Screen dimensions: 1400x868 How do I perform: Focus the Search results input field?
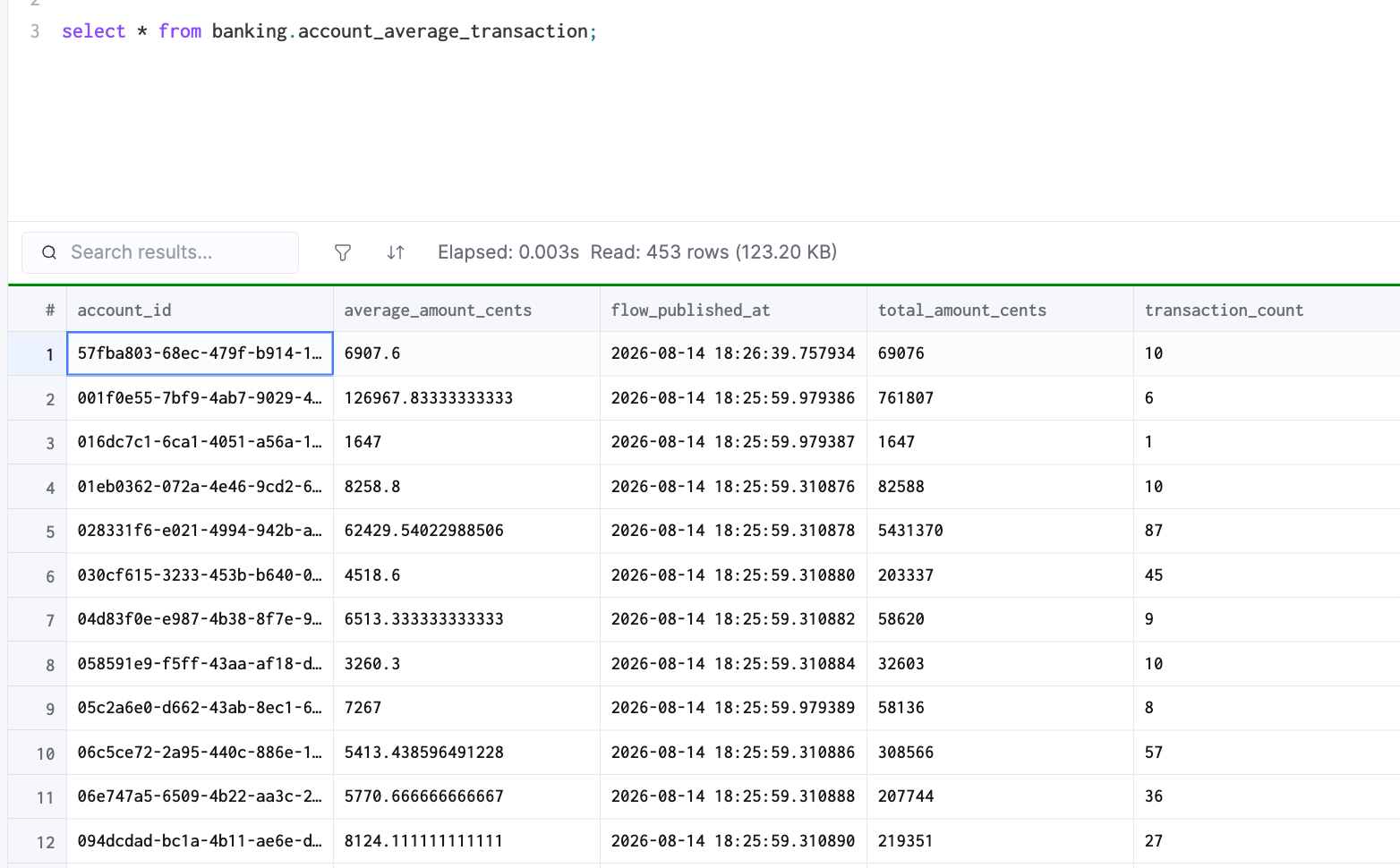[160, 252]
